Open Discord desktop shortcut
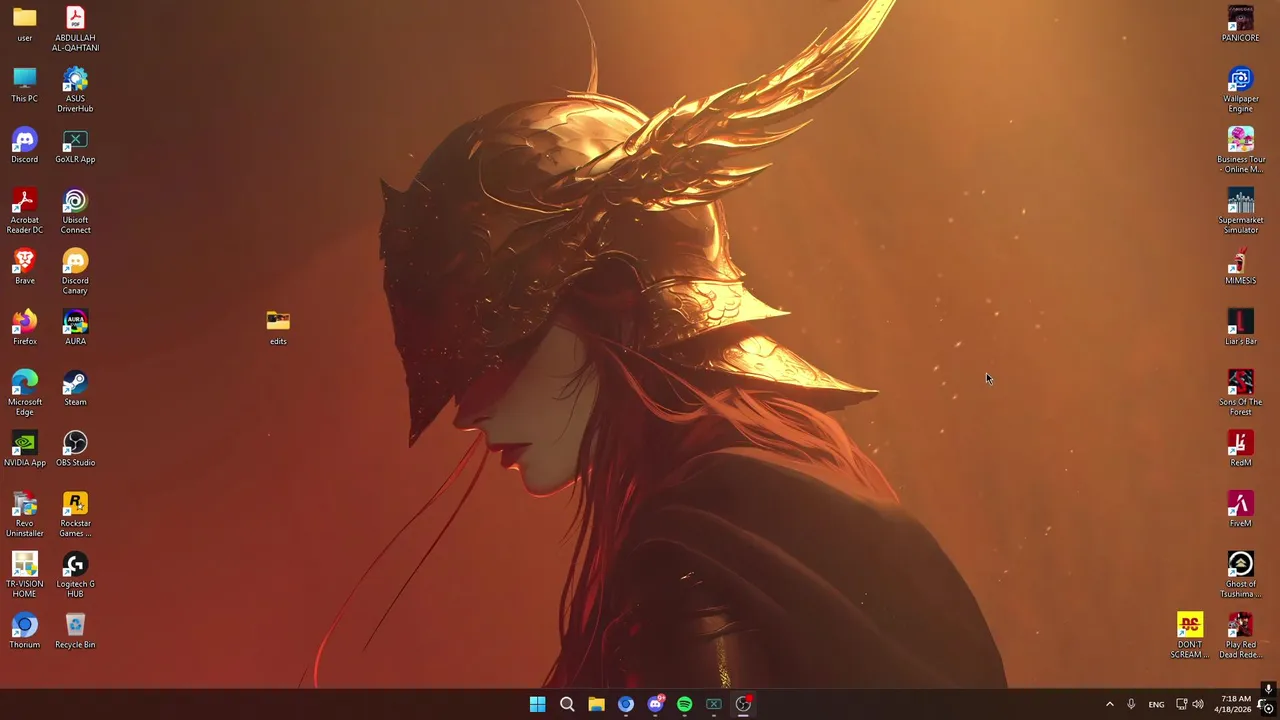The height and width of the screenshot is (720, 1280). (x=25, y=146)
